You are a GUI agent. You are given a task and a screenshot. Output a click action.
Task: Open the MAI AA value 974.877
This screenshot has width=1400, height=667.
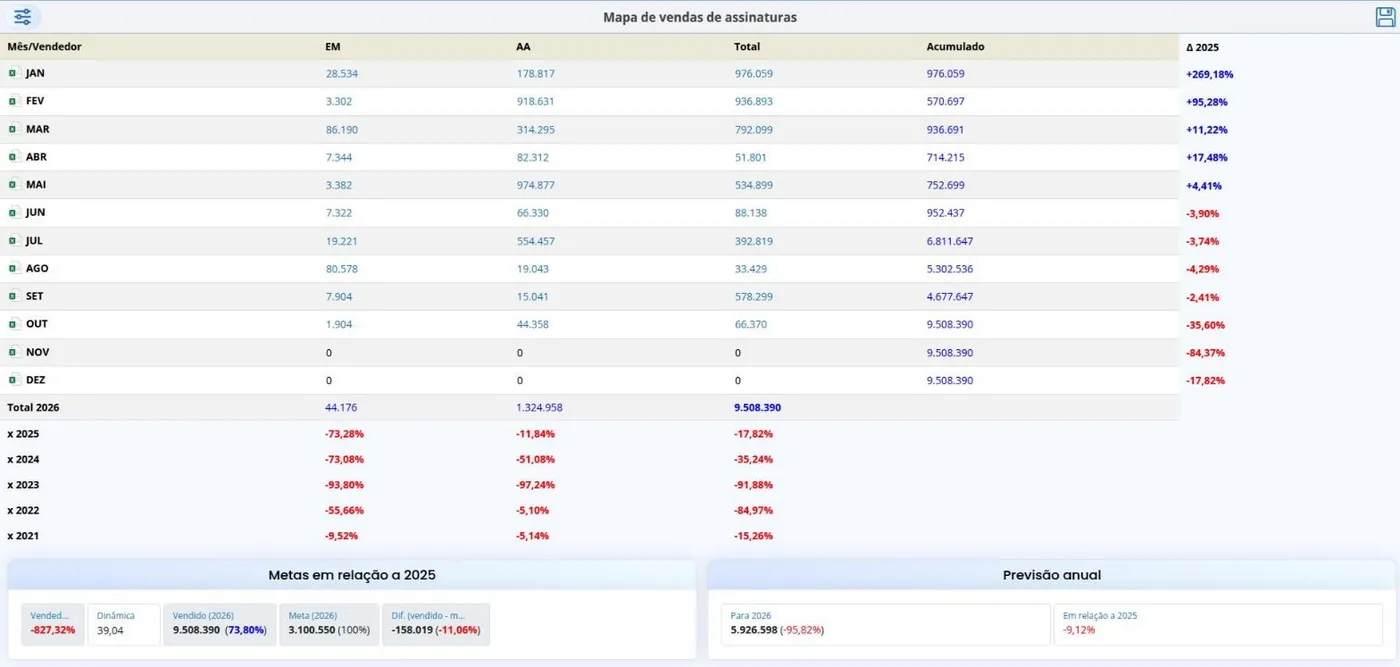point(535,185)
